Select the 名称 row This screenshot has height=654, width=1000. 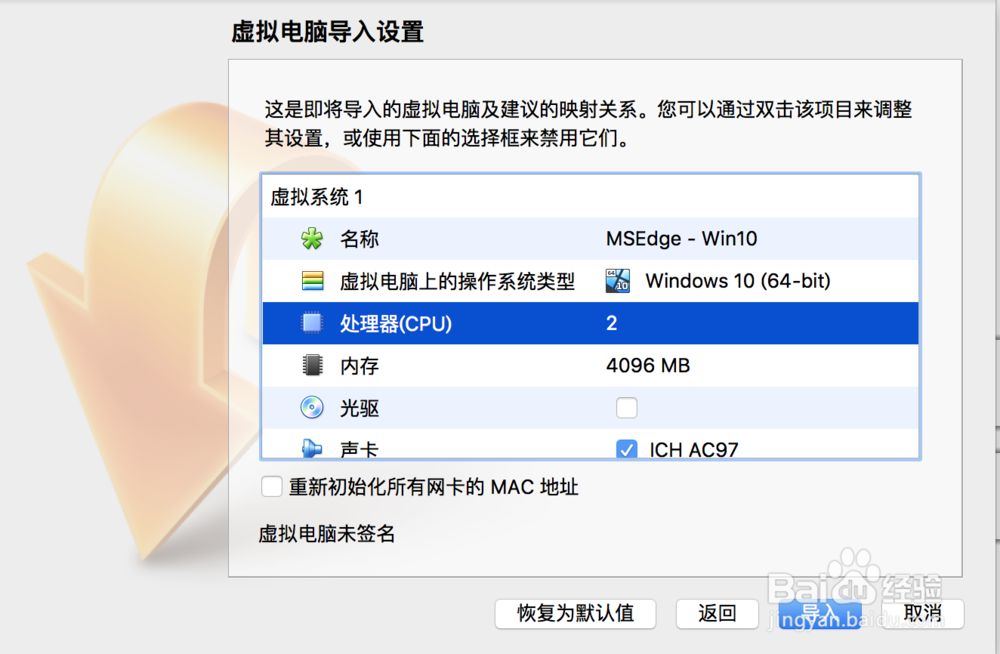coord(591,239)
